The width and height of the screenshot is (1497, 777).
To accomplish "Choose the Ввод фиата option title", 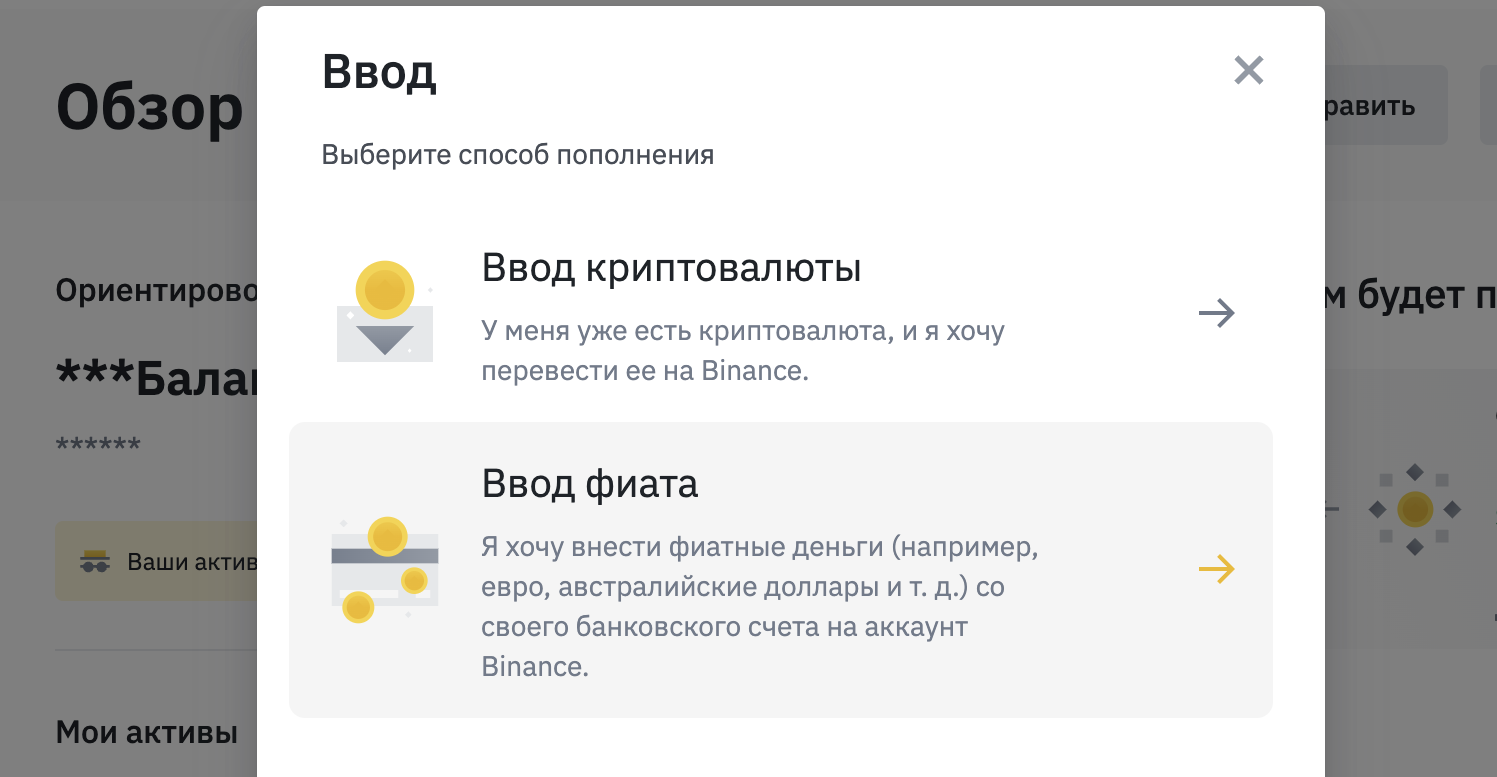I will point(590,484).
